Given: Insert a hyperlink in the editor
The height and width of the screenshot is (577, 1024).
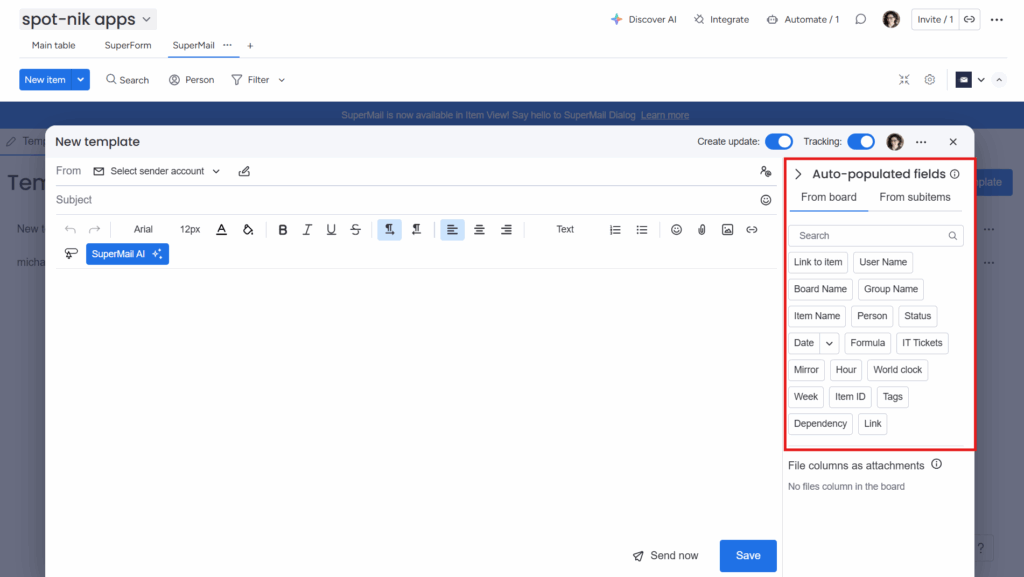Looking at the screenshot, I should 752,230.
